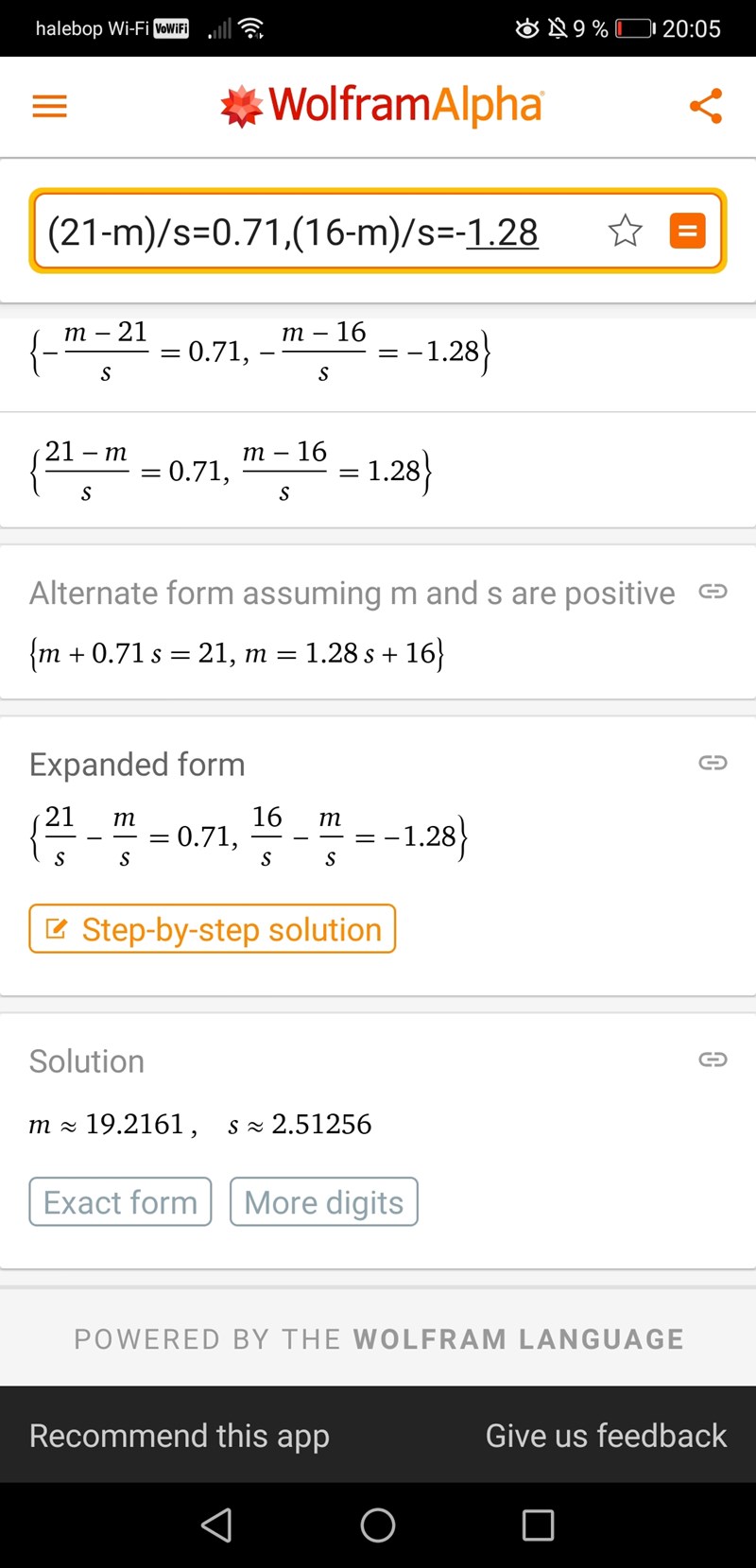Tap the WolframAlpha logo

click(382, 106)
